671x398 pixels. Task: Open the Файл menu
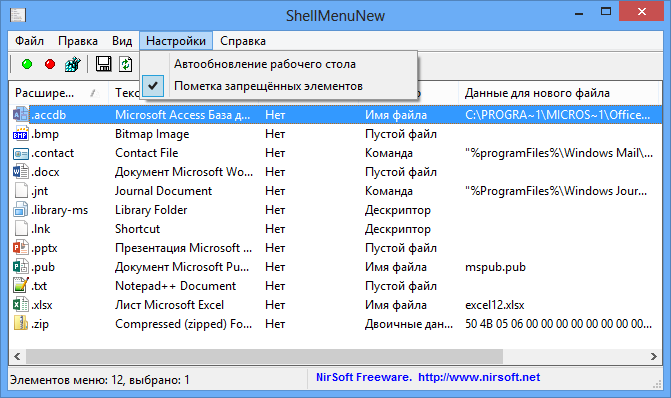point(30,41)
